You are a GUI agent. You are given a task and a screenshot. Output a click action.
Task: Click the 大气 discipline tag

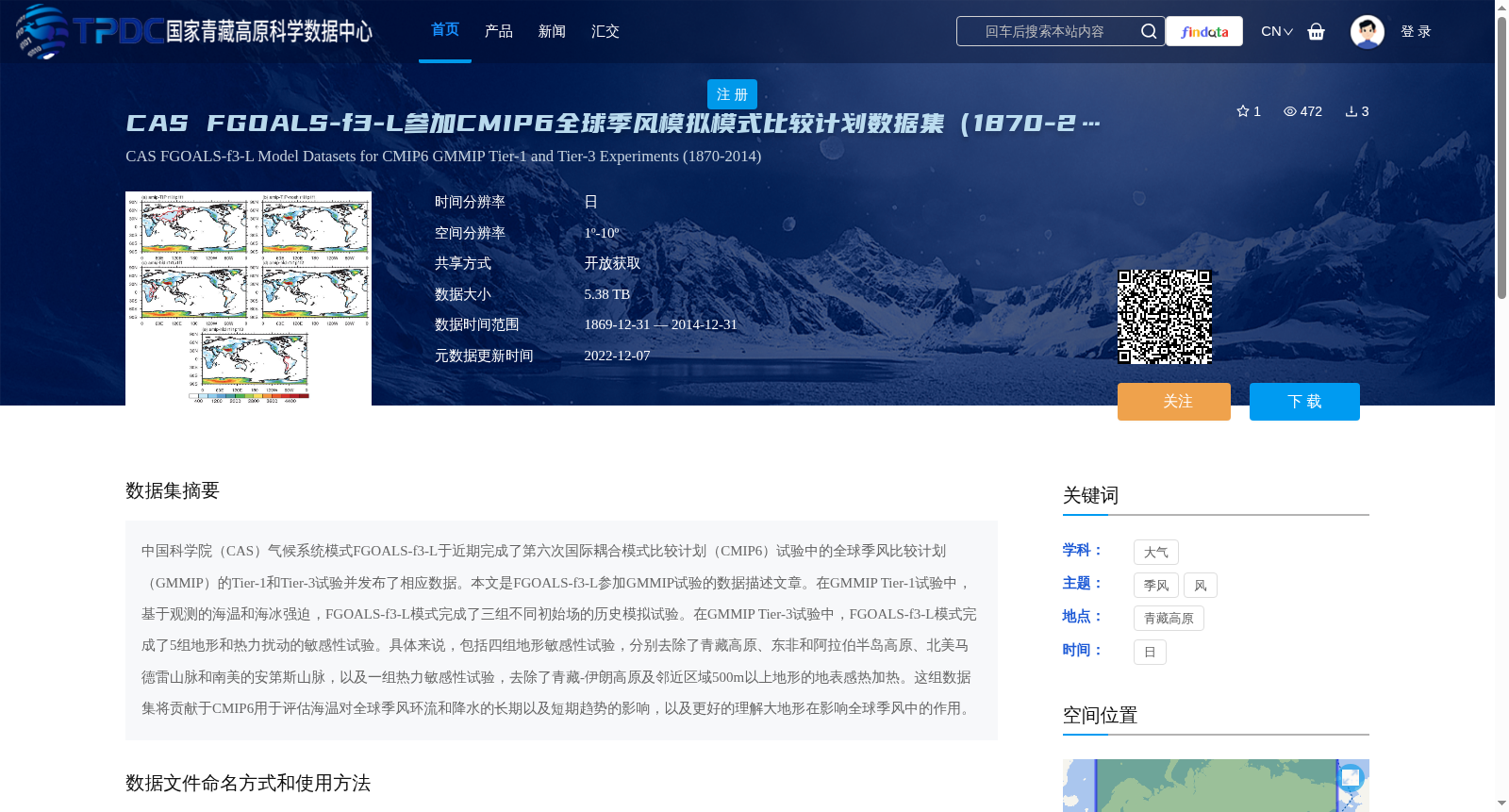pos(1156,553)
